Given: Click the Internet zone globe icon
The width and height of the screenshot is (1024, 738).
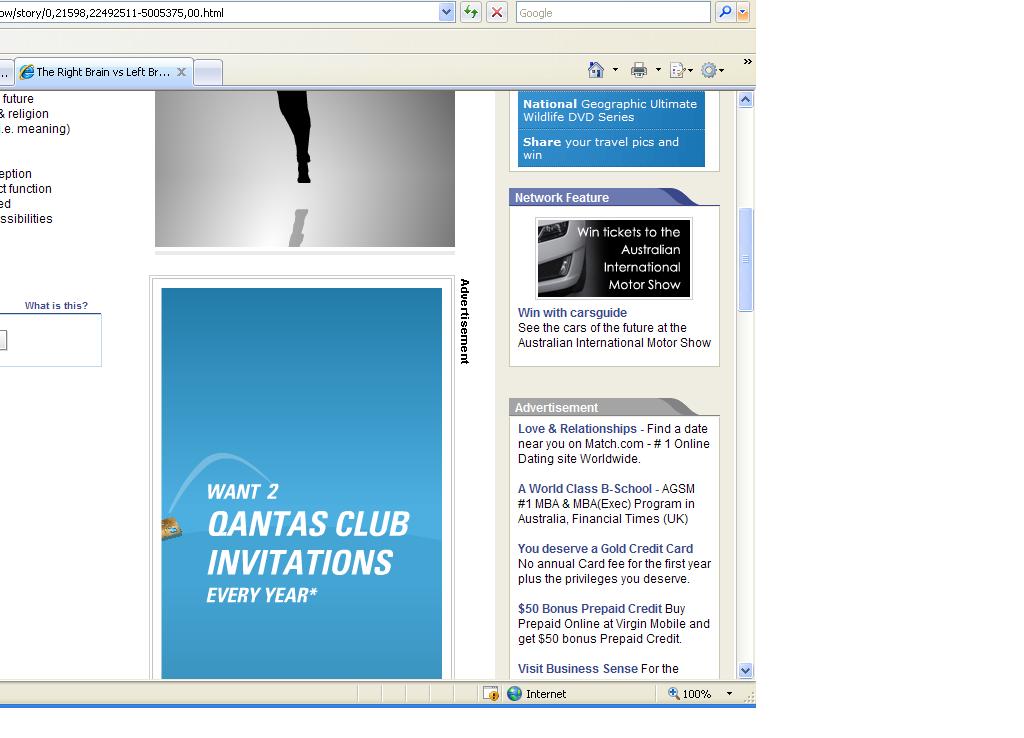Looking at the screenshot, I should [x=515, y=694].
